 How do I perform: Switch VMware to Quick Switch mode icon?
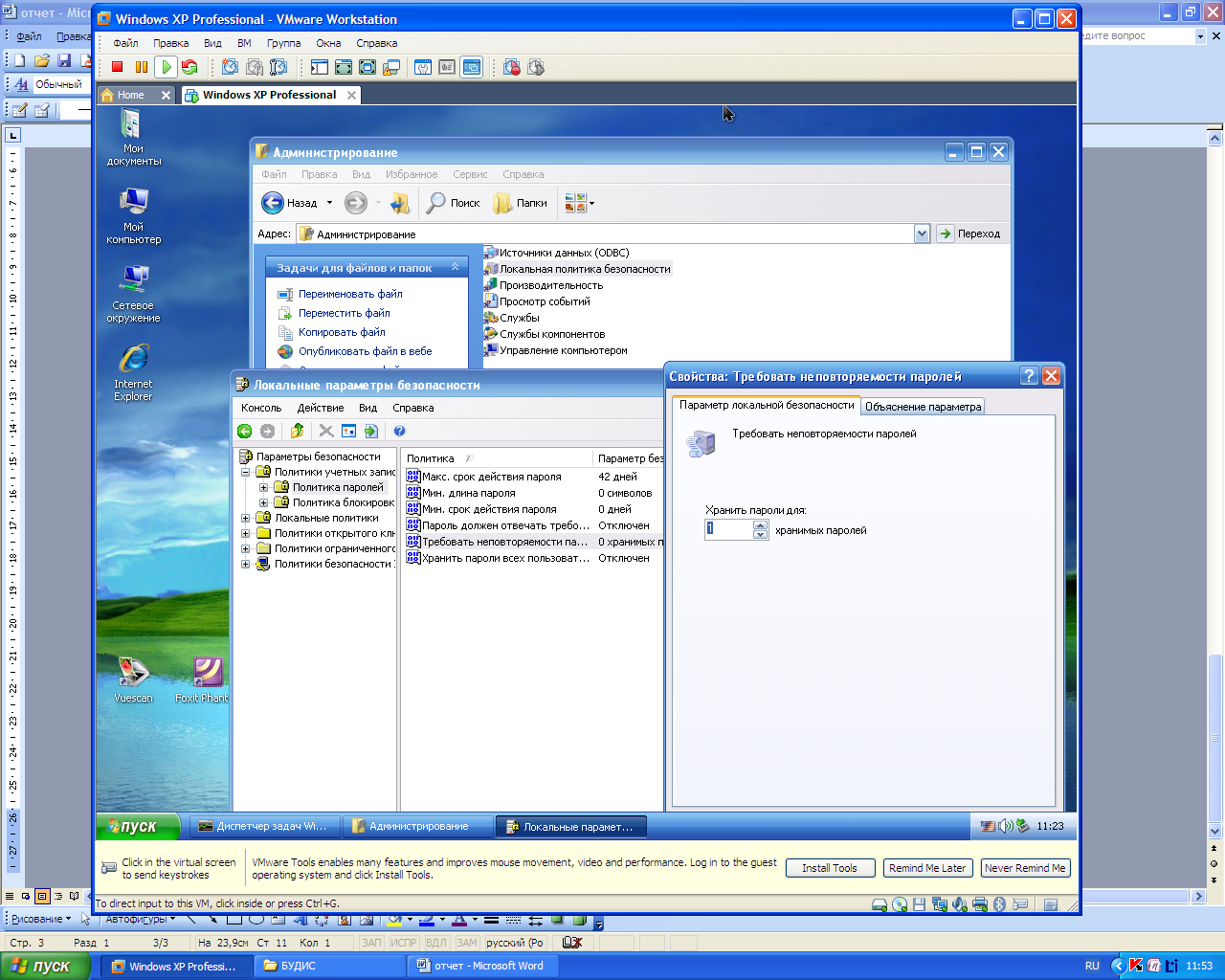[343, 67]
